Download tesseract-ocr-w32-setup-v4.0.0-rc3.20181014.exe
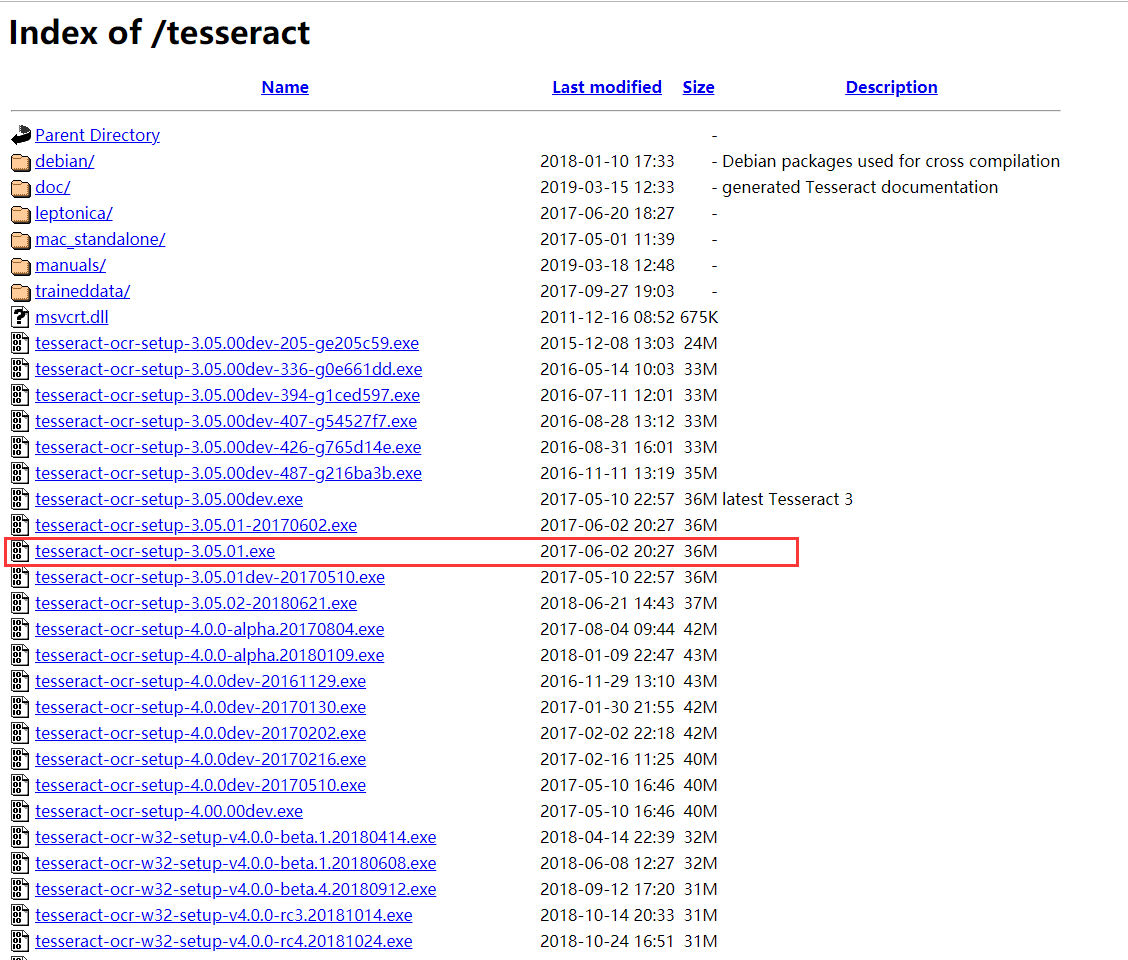This screenshot has height=960, width=1128. [x=224, y=915]
